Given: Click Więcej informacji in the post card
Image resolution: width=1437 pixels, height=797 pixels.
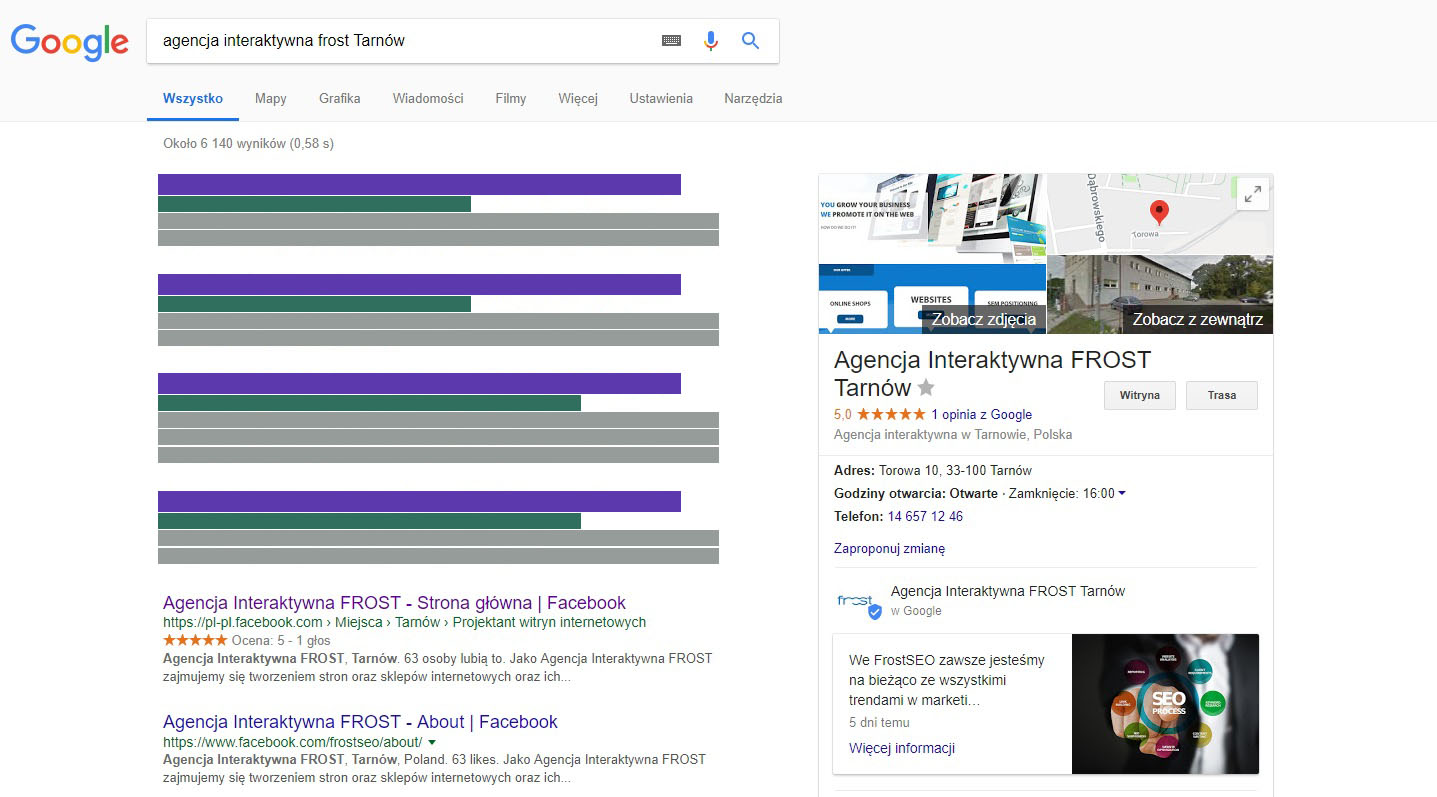Looking at the screenshot, I should (902, 747).
